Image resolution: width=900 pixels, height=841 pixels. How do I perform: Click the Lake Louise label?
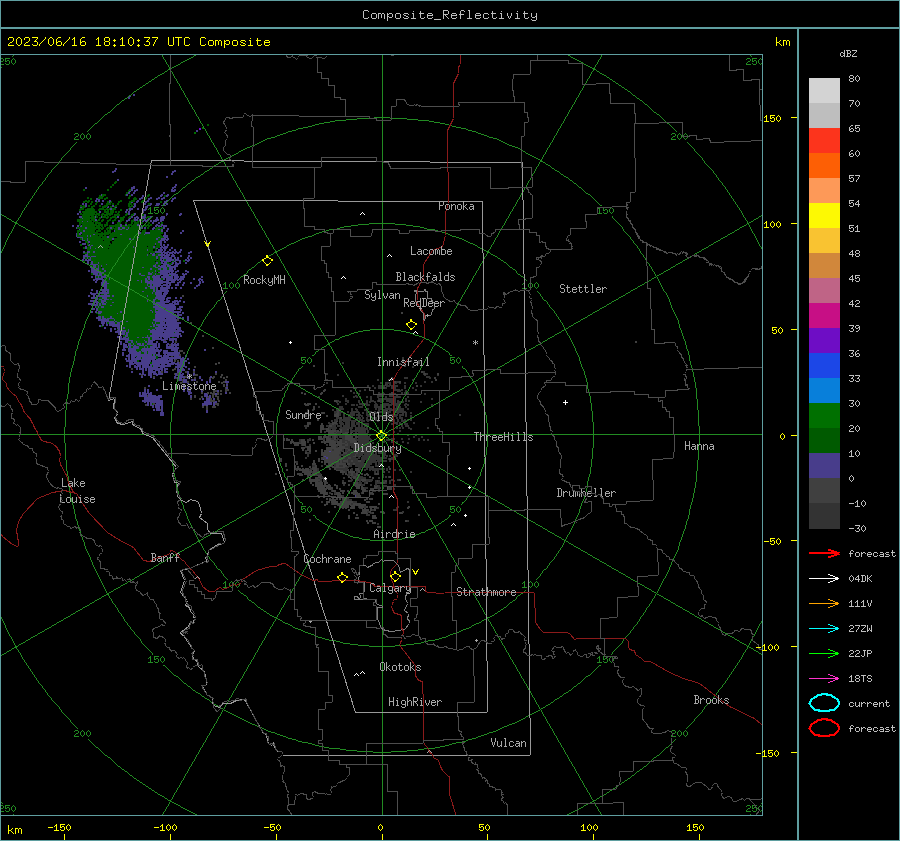tap(77, 491)
